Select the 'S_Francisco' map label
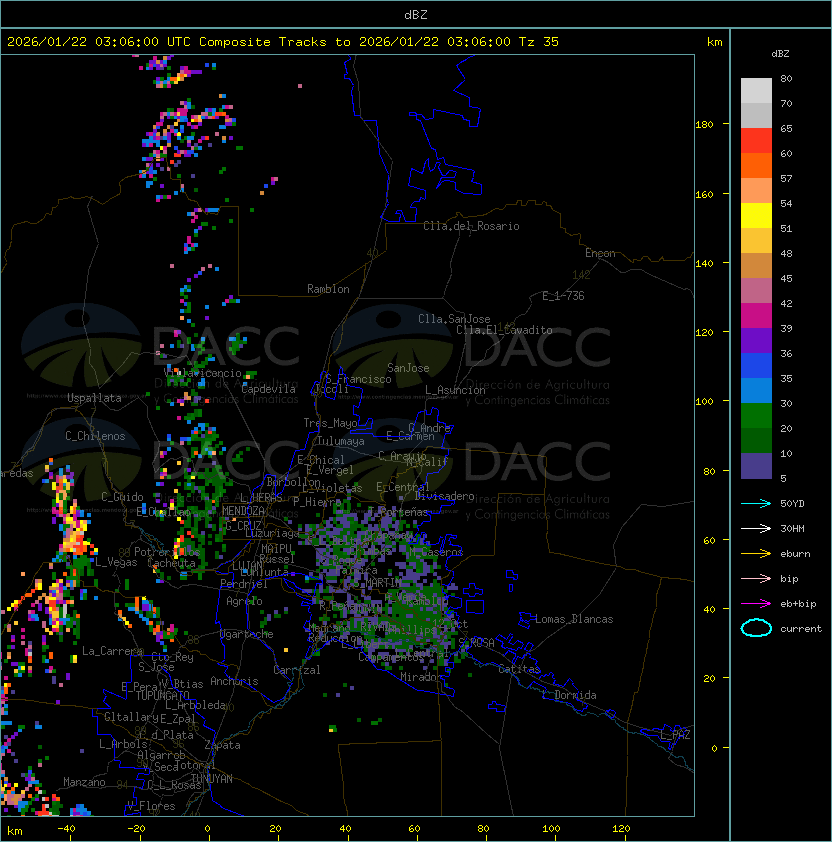This screenshot has height=842, width=832. (358, 379)
